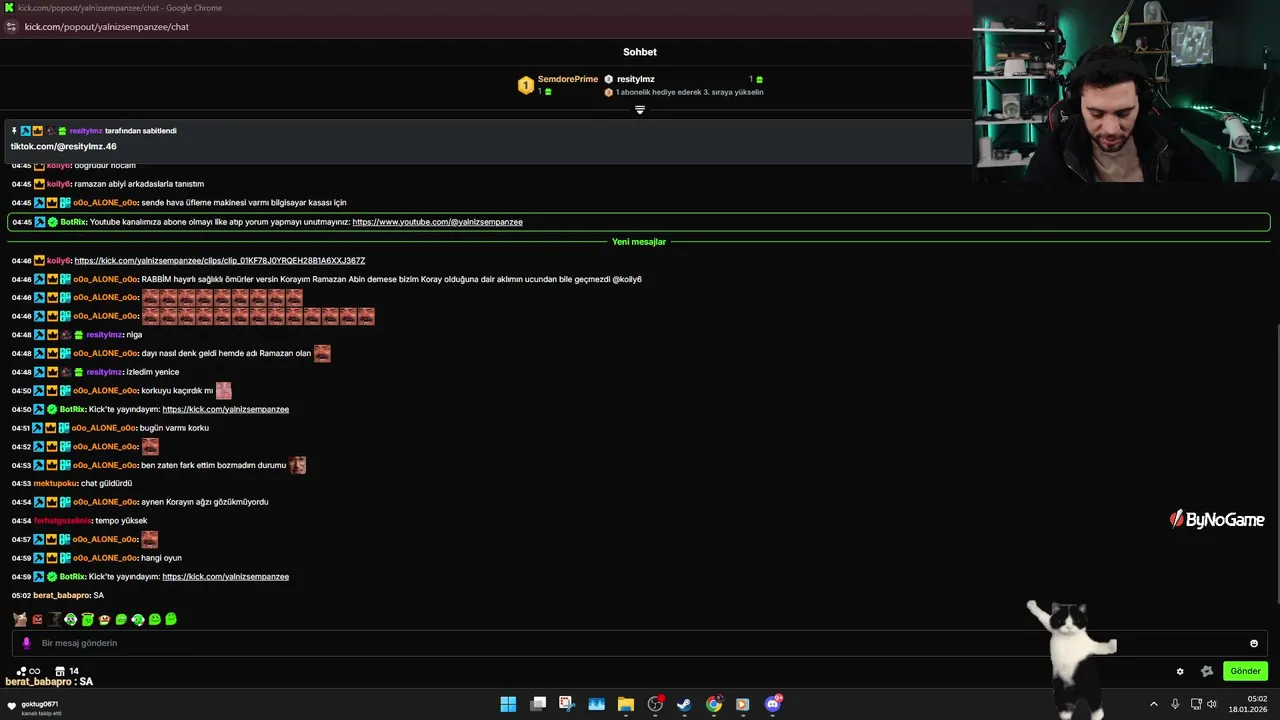Open Steam from the taskbar
The width and height of the screenshot is (1280, 720).
pyautogui.click(x=684, y=704)
